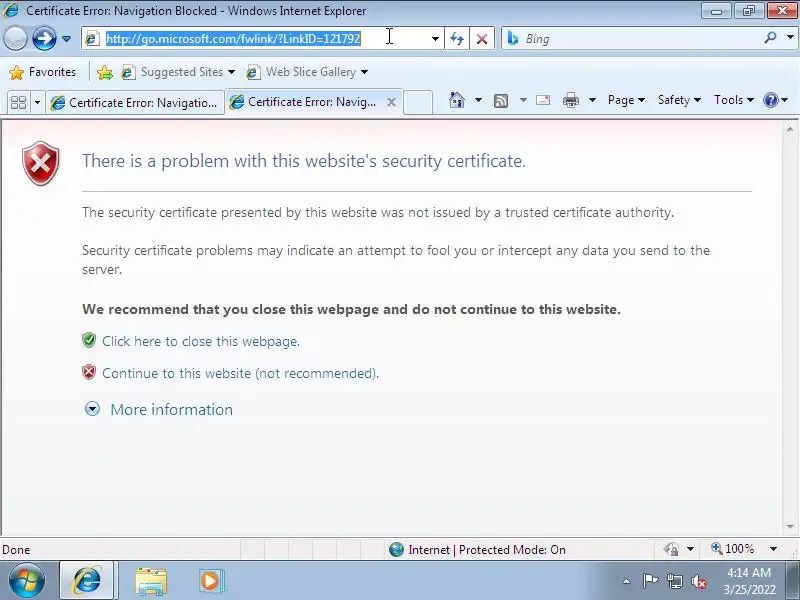Click the Done status bar text
This screenshot has height=600, width=800.
pos(16,550)
